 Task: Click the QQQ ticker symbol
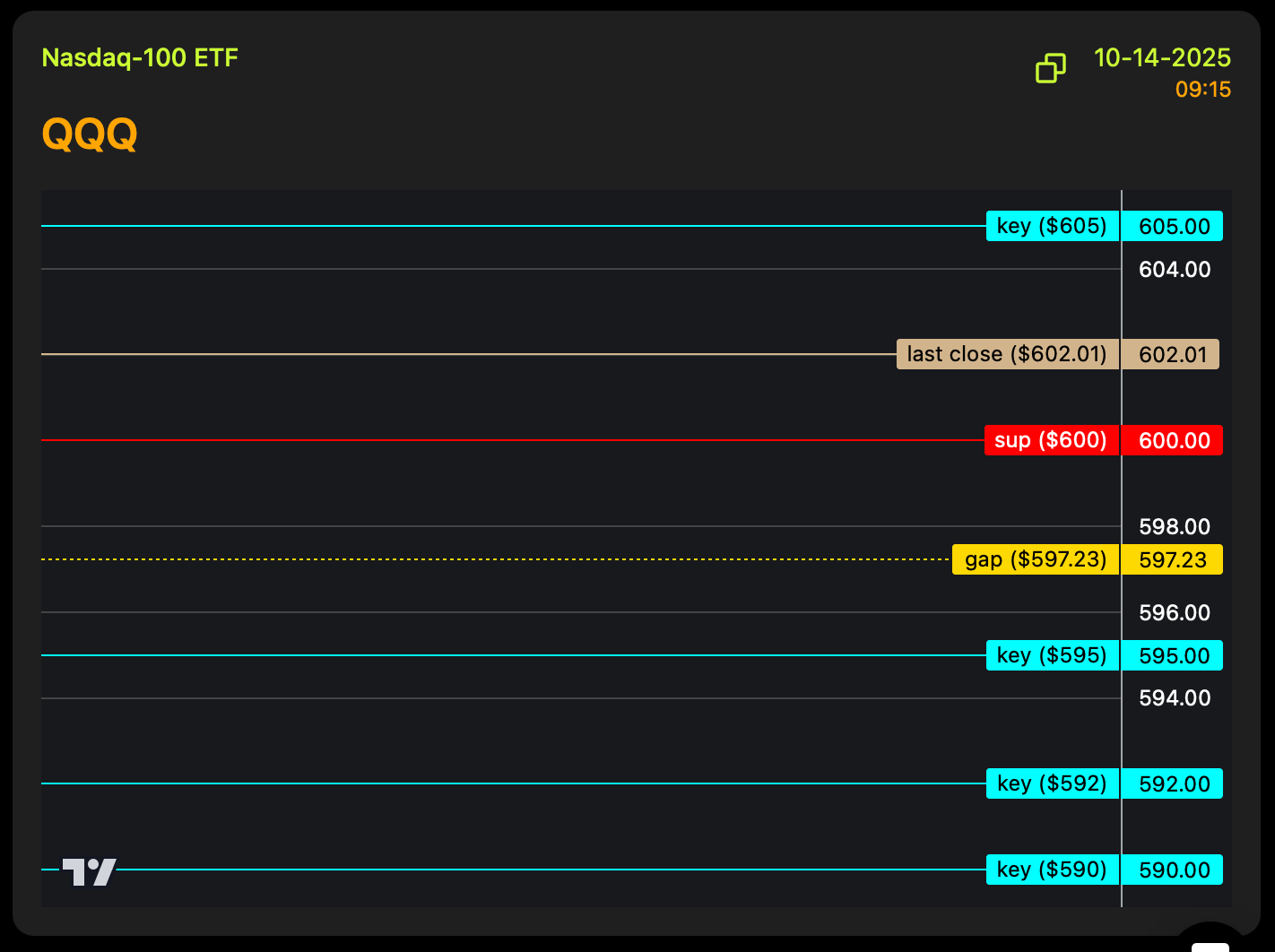coord(90,134)
